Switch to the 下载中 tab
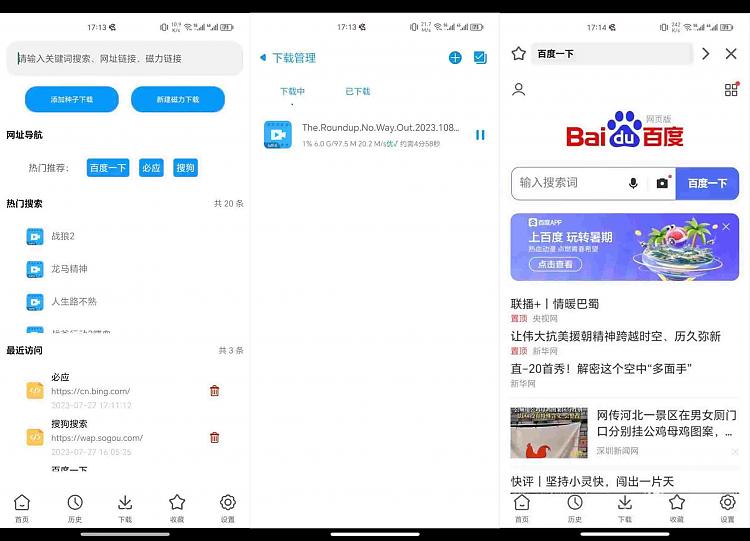750x541 pixels. (292, 91)
